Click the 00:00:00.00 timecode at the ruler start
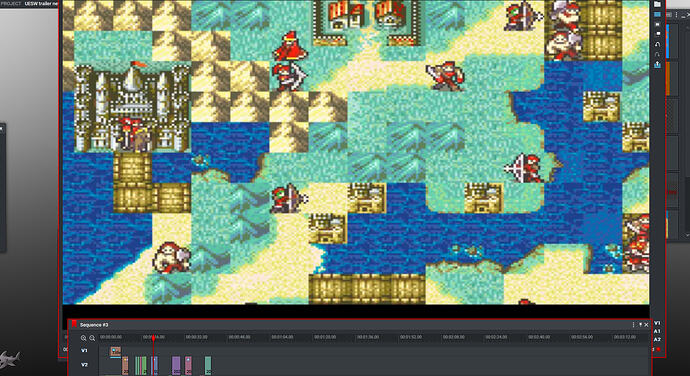This screenshot has height=376, width=690. click(x=111, y=337)
